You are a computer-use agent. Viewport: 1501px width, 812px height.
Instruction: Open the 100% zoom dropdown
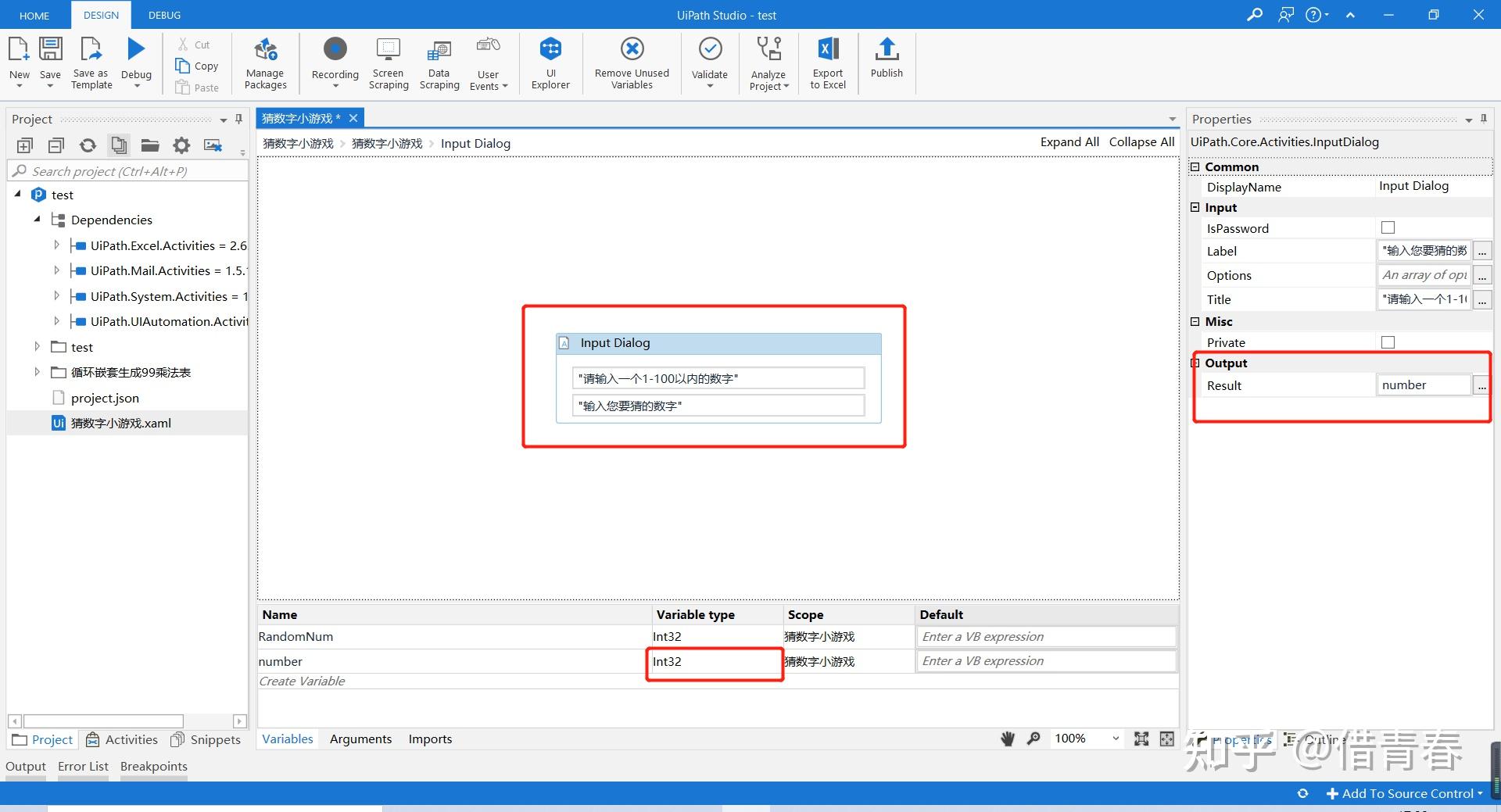(x=1114, y=739)
